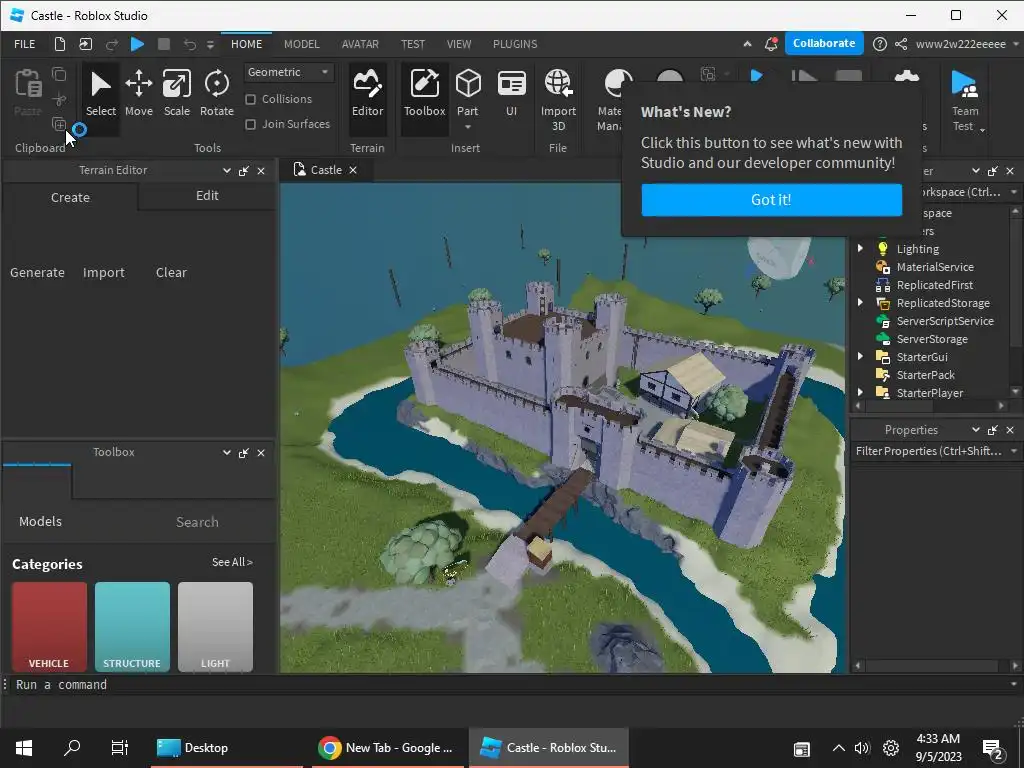1024x768 pixels.
Task: Expand the ReplicatedStorage tree item
Action: [860, 302]
